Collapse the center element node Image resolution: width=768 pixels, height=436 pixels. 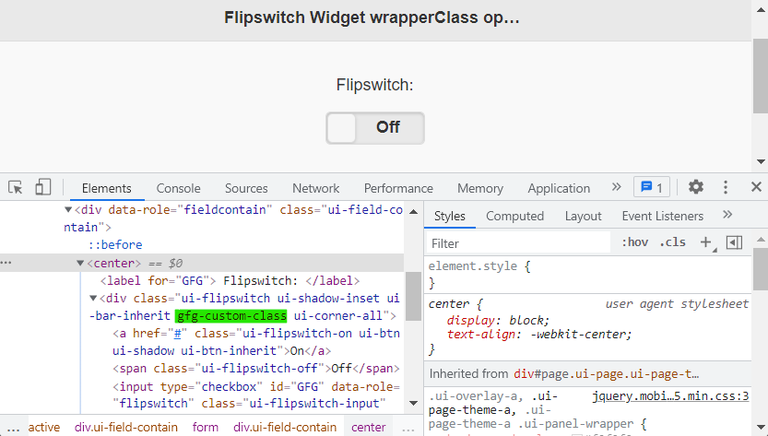[80, 263]
